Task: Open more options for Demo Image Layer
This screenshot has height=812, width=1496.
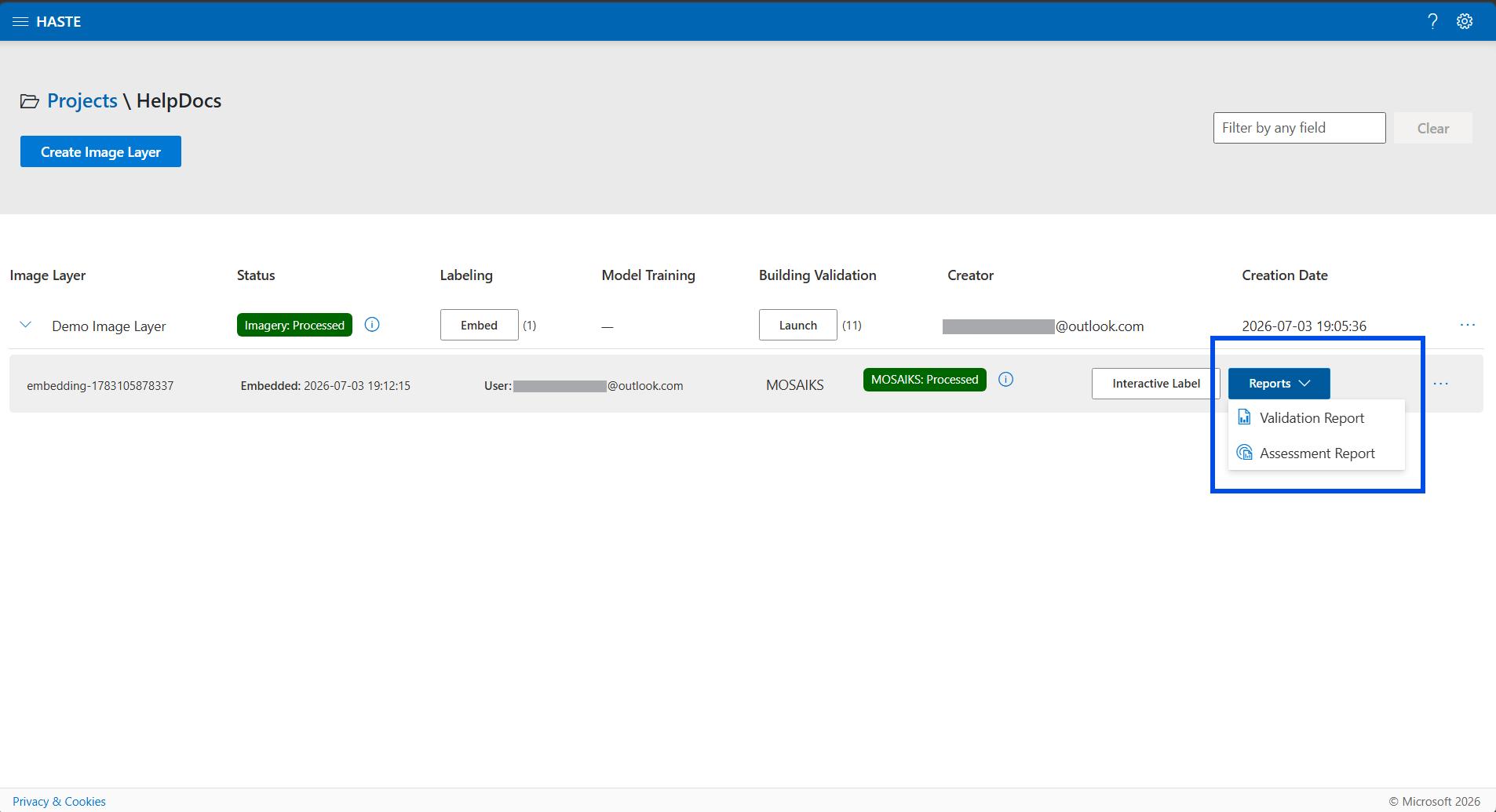Action: [x=1468, y=325]
